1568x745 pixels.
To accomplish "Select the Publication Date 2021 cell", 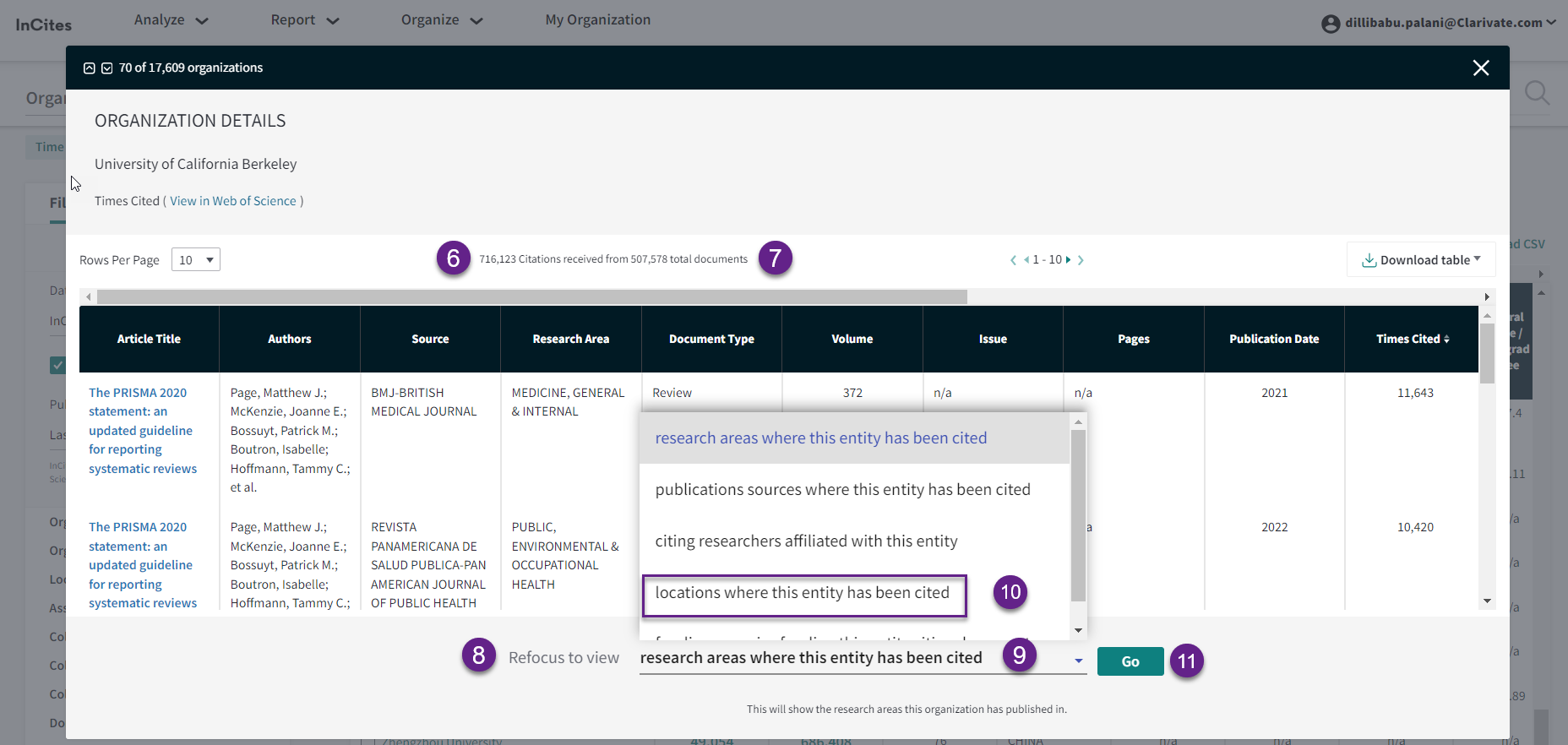I will point(1274,393).
